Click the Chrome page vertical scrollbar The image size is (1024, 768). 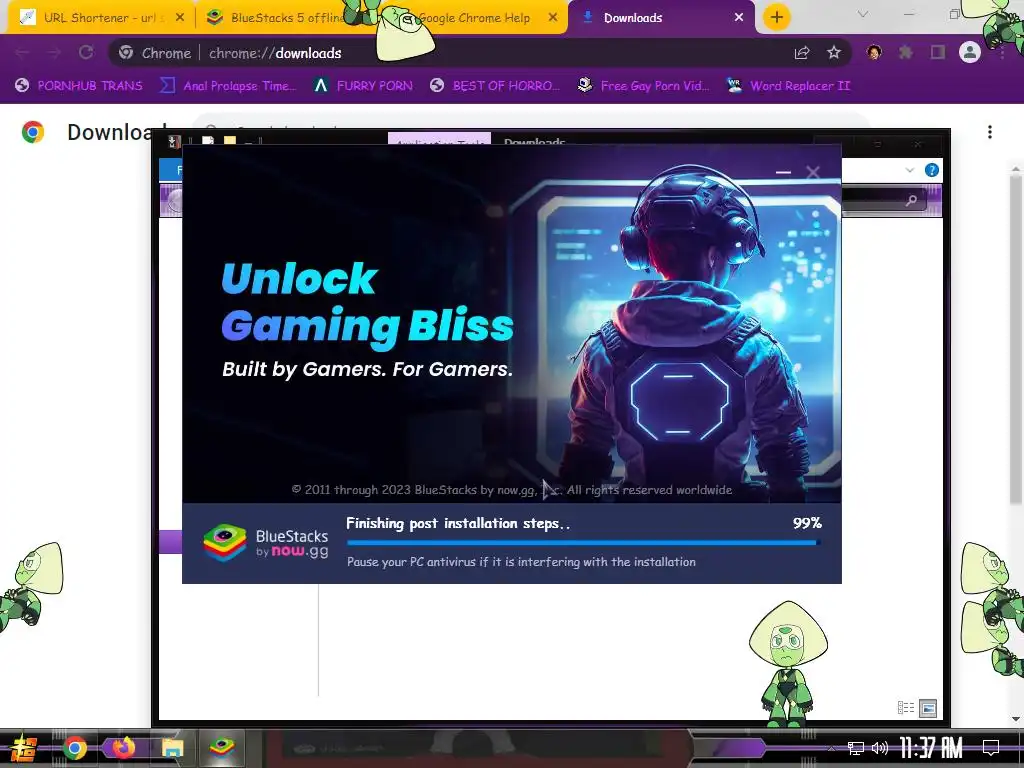coord(1016,340)
